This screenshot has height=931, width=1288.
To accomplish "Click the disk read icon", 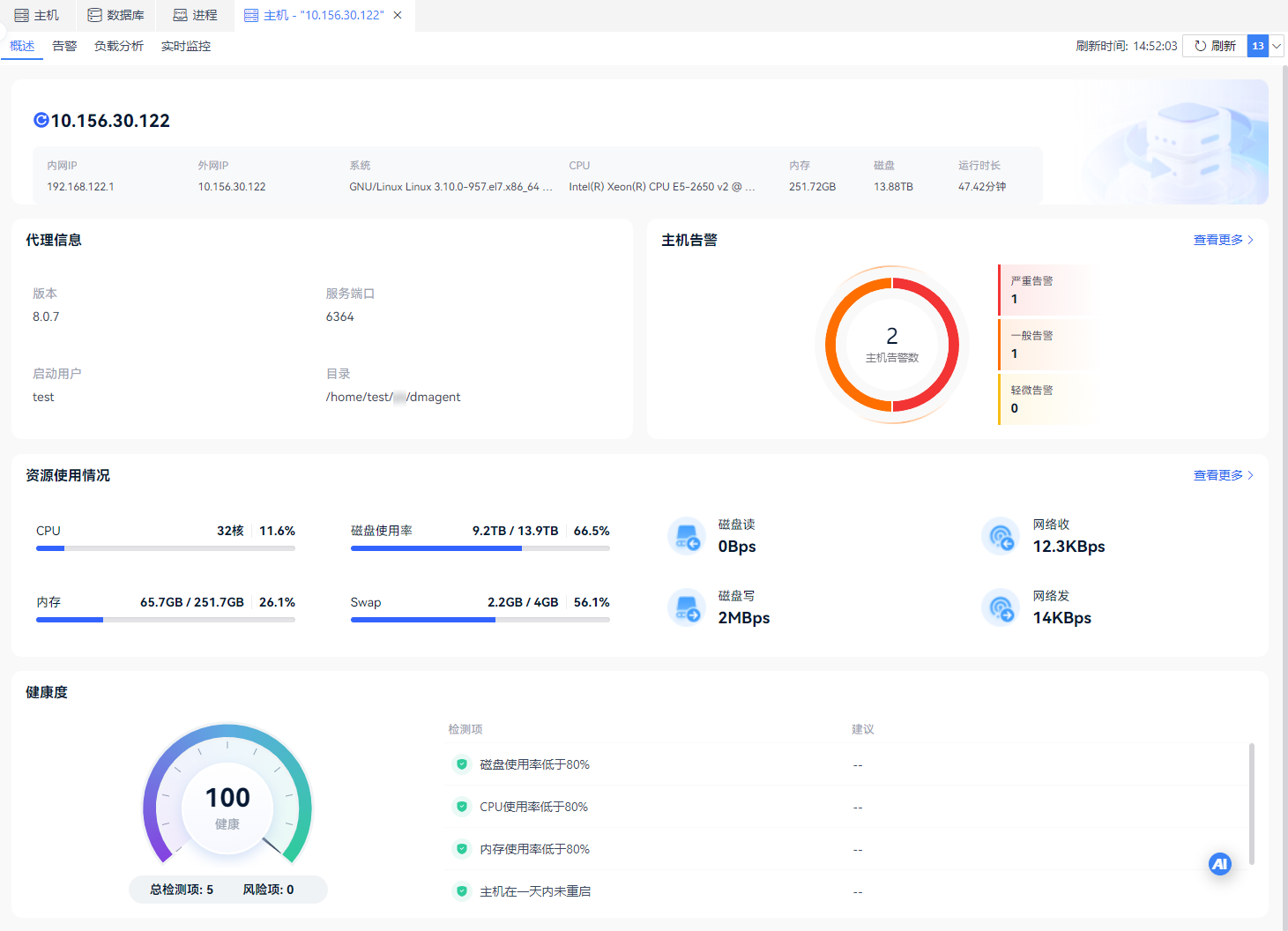I will click(x=687, y=536).
